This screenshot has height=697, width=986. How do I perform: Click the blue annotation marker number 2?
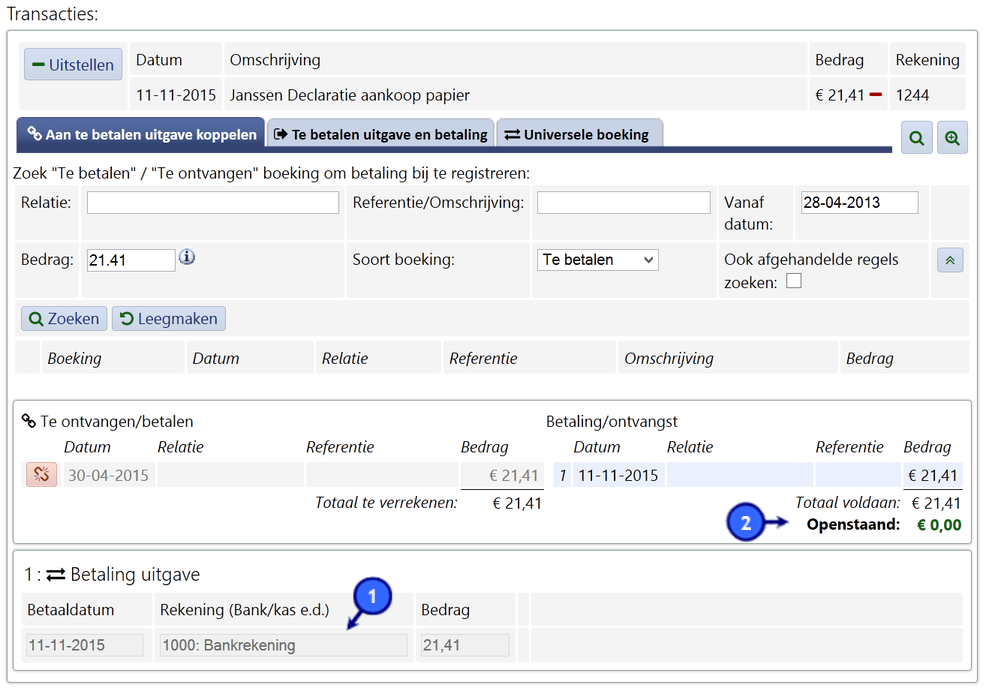(x=746, y=524)
